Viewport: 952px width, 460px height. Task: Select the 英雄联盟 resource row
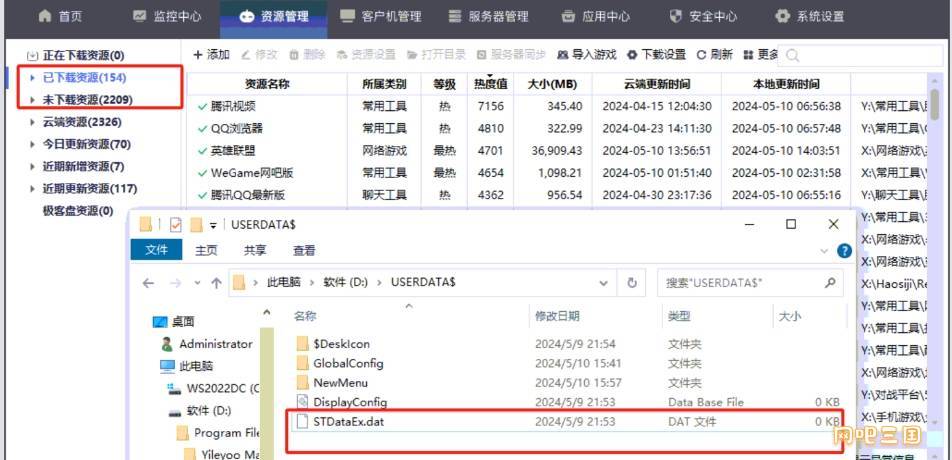(557, 151)
